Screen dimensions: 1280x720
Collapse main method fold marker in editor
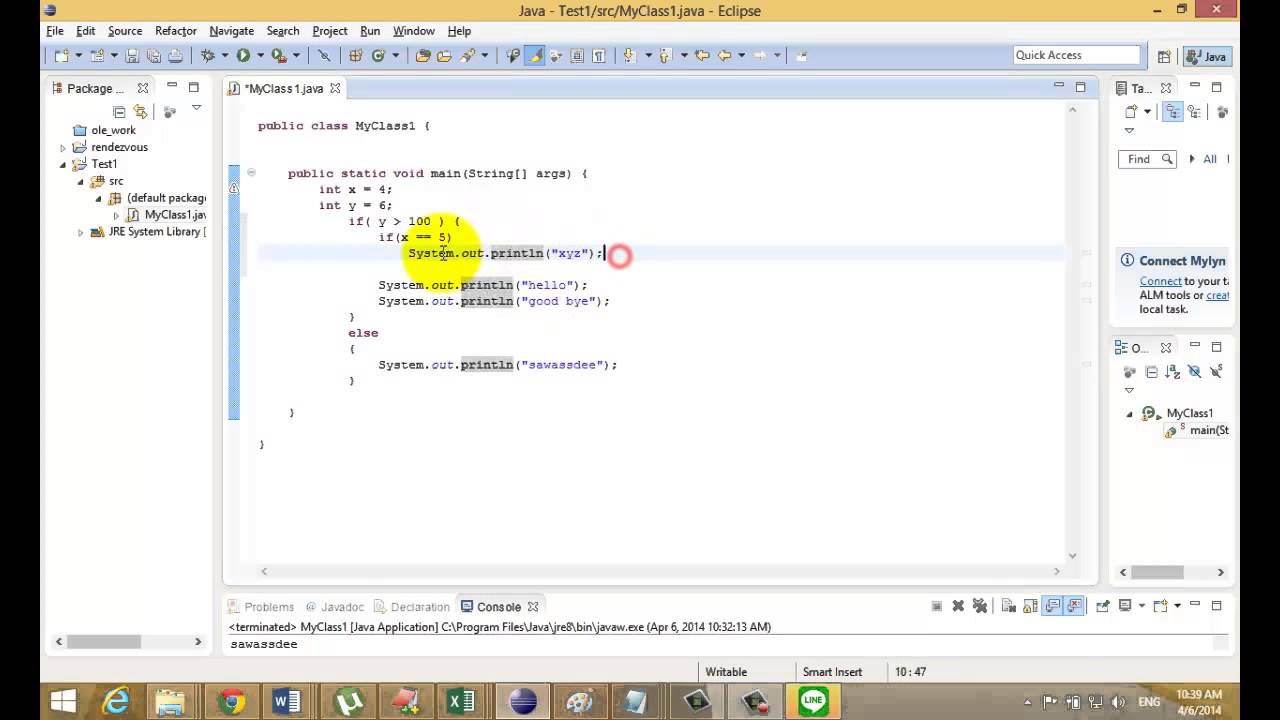tap(251, 172)
